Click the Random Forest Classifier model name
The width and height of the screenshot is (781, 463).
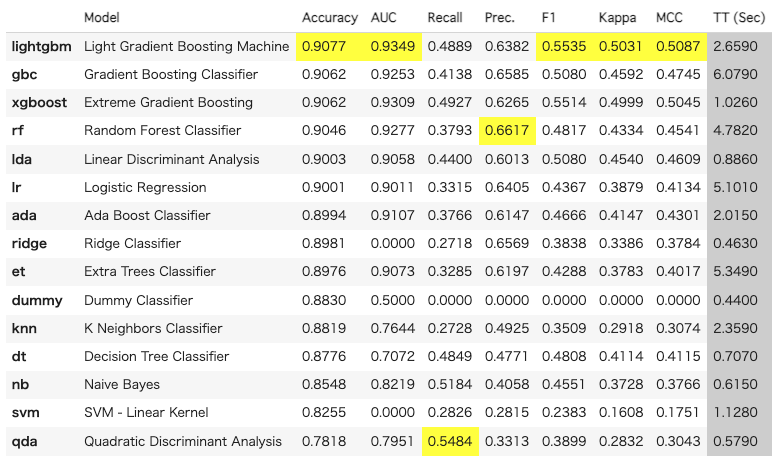click(162, 130)
